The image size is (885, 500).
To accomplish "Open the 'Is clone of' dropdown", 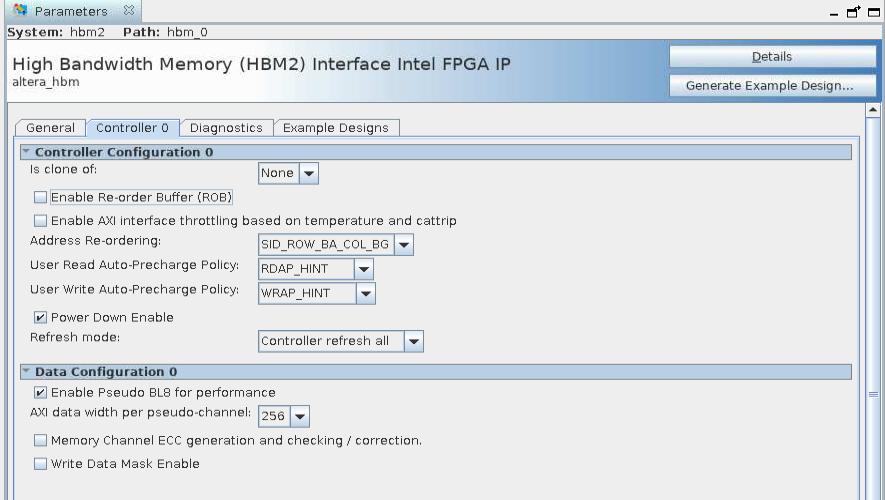I will pos(309,173).
